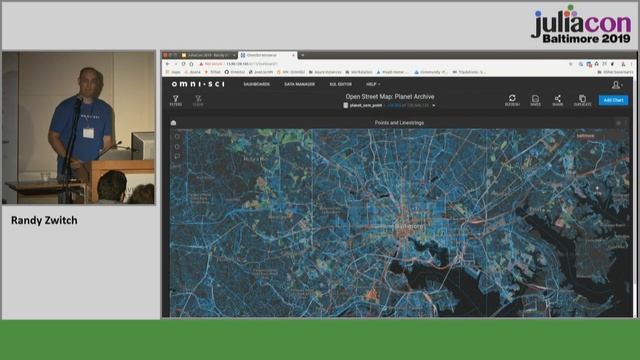The height and width of the screenshot is (360, 640).
Task: Open the Filters funnel icon
Action: (176, 100)
